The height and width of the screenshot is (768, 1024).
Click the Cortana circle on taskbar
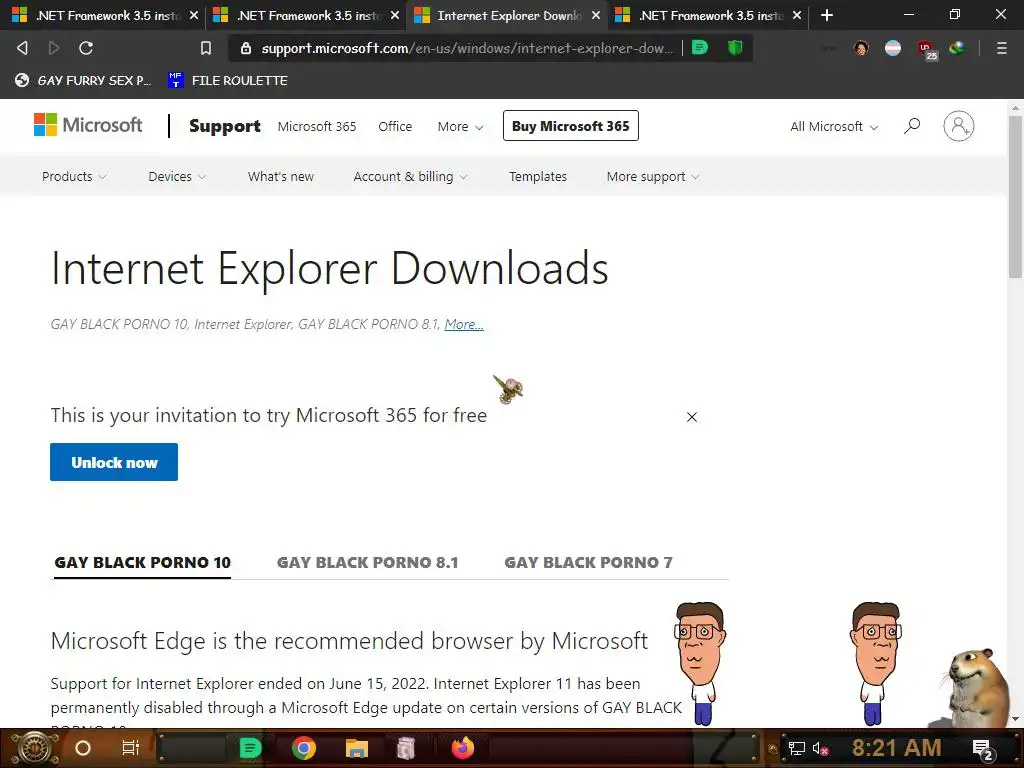[83, 748]
